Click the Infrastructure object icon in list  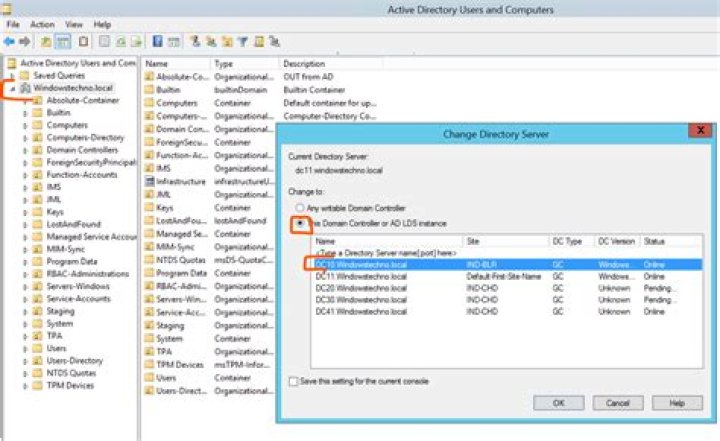149,182
